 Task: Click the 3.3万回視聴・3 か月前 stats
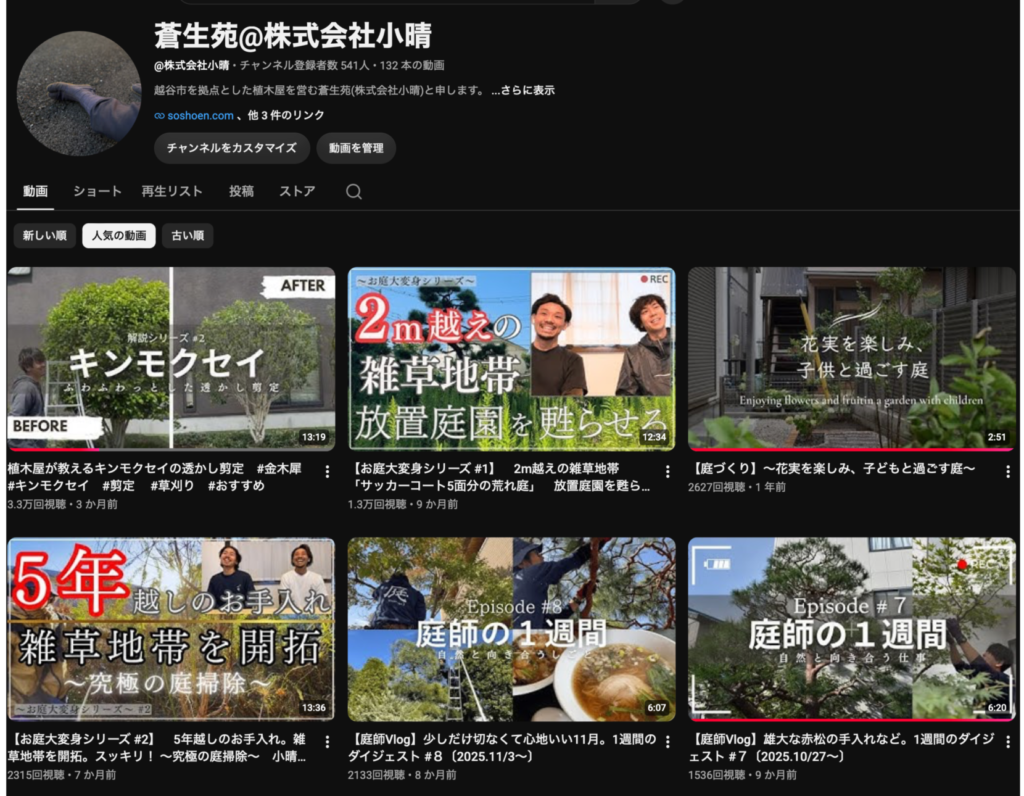click(x=62, y=504)
